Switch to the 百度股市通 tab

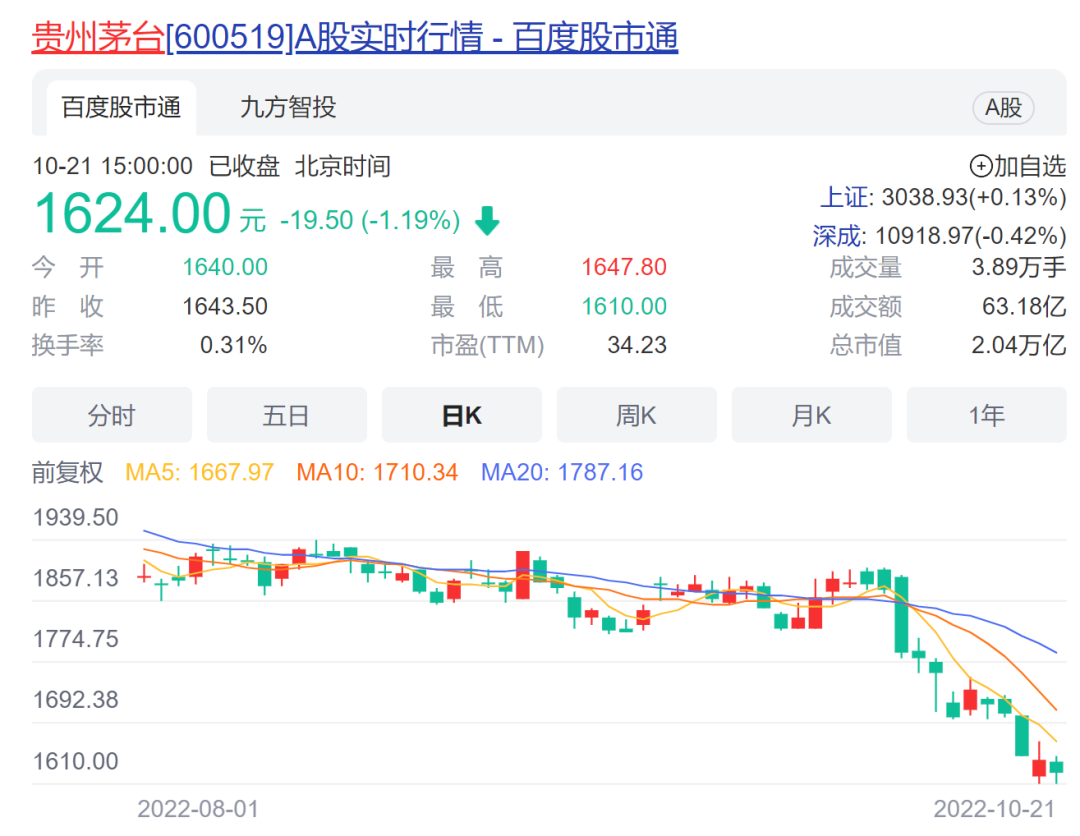click(x=118, y=108)
